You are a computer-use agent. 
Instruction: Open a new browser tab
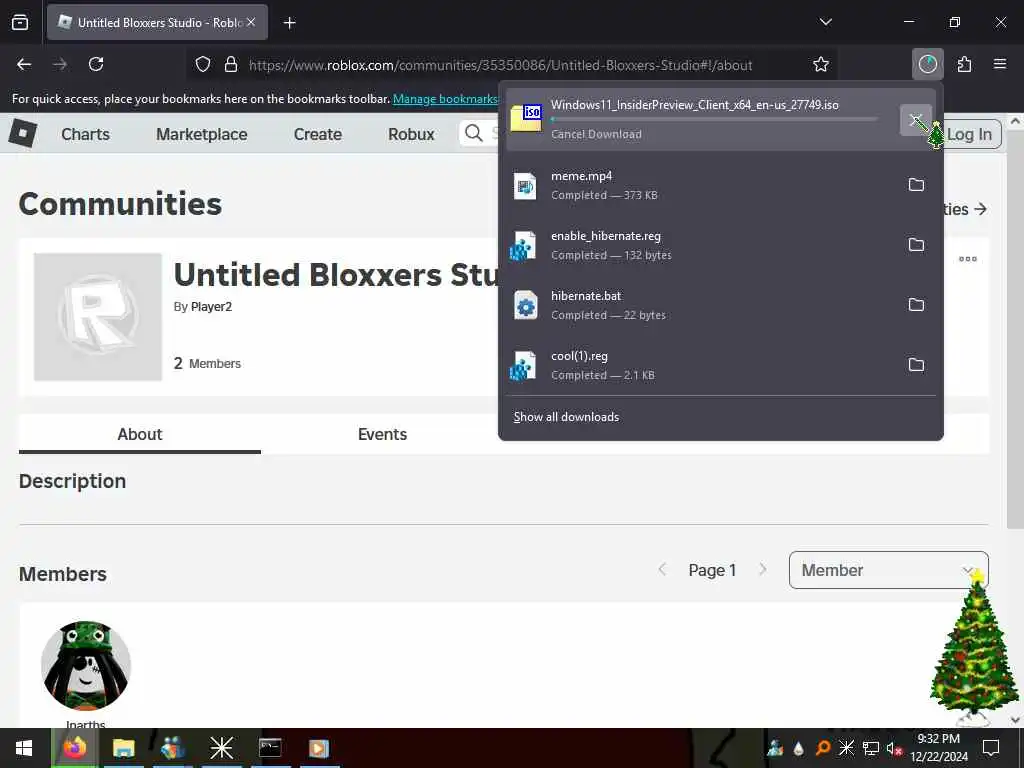coord(290,23)
